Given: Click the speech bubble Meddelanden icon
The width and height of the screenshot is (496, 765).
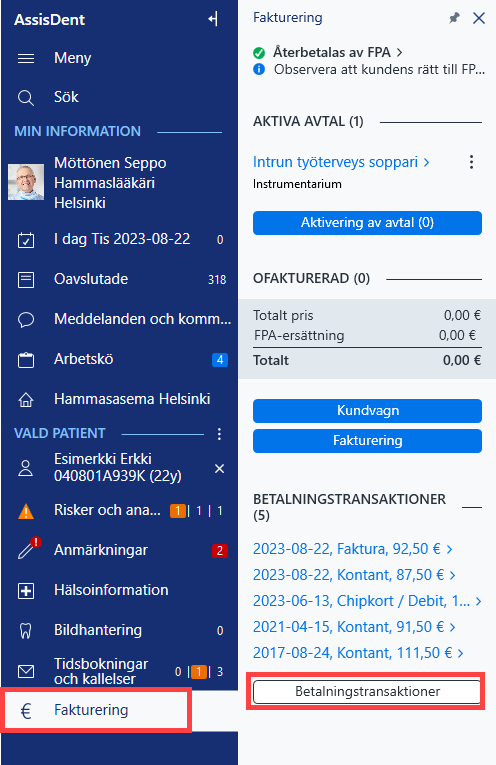Looking at the screenshot, I should (26, 320).
